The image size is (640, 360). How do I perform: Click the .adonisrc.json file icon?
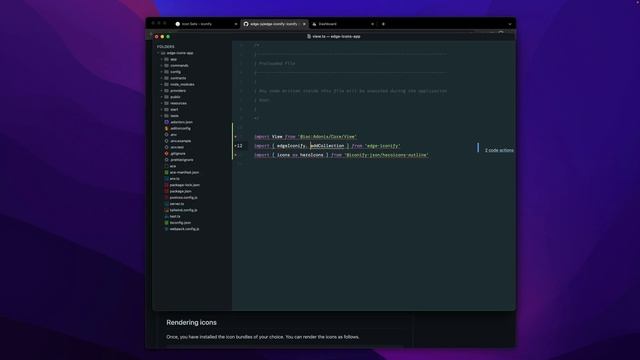click(167, 122)
